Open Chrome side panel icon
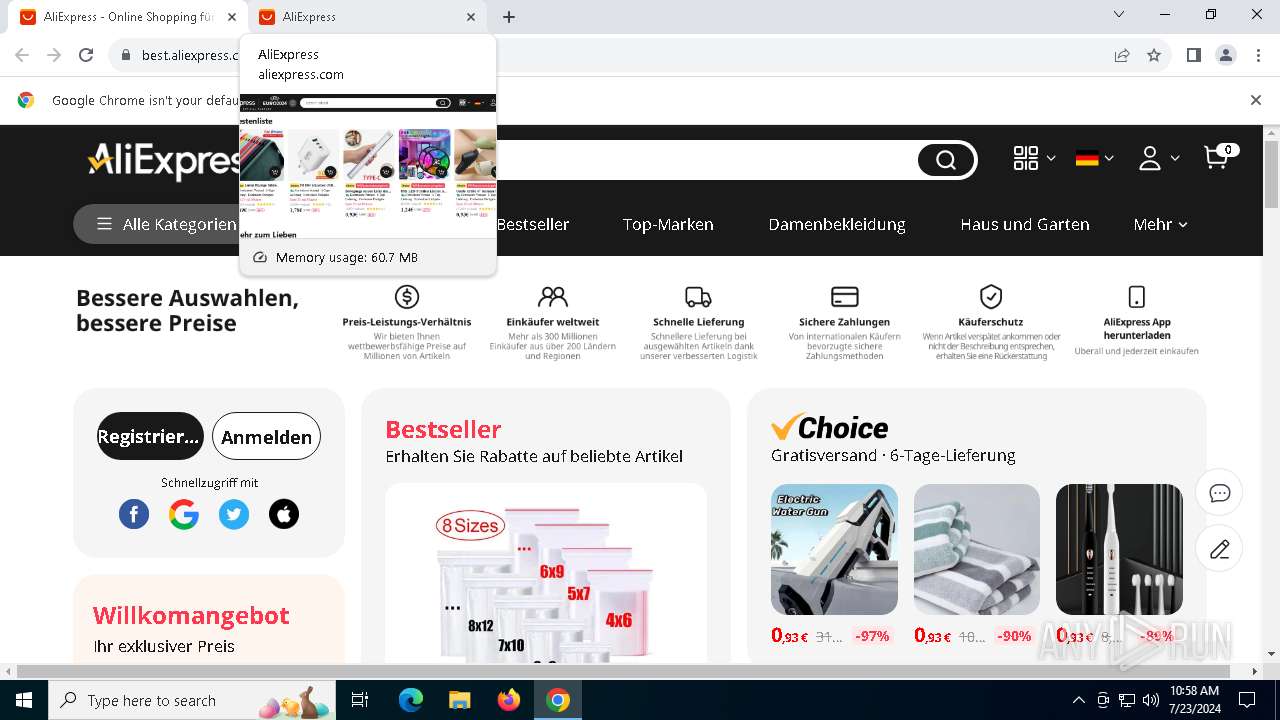Screen dimensions: 1280x720 coord(1193,55)
